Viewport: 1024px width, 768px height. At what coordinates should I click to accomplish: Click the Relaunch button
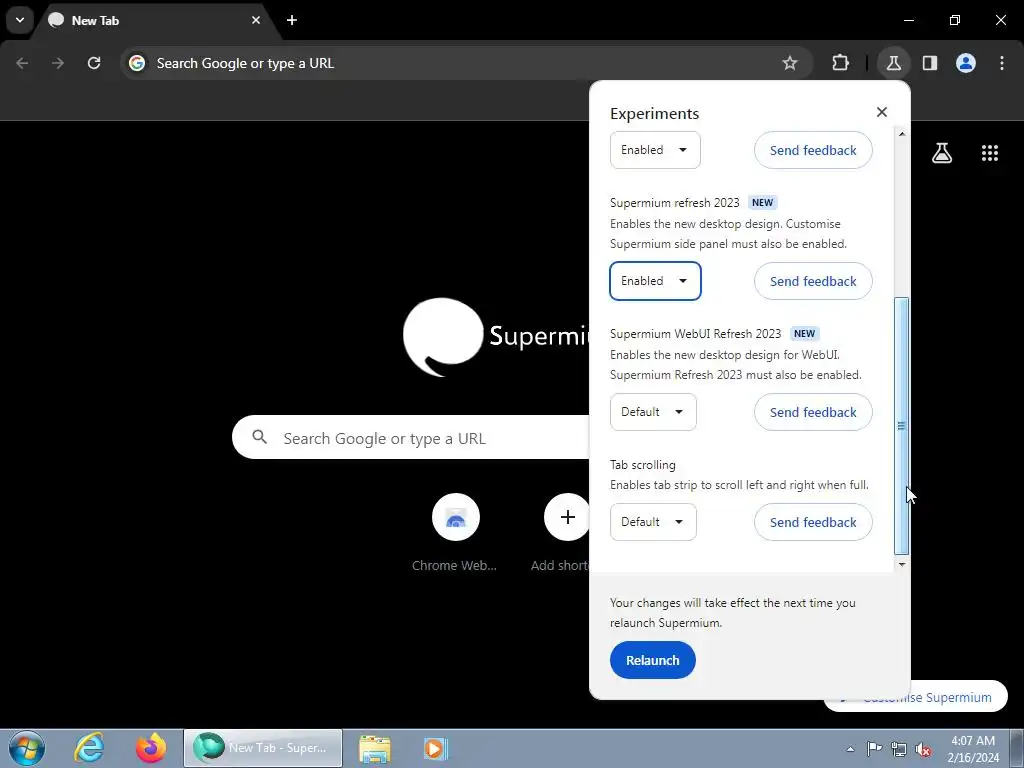(x=652, y=660)
